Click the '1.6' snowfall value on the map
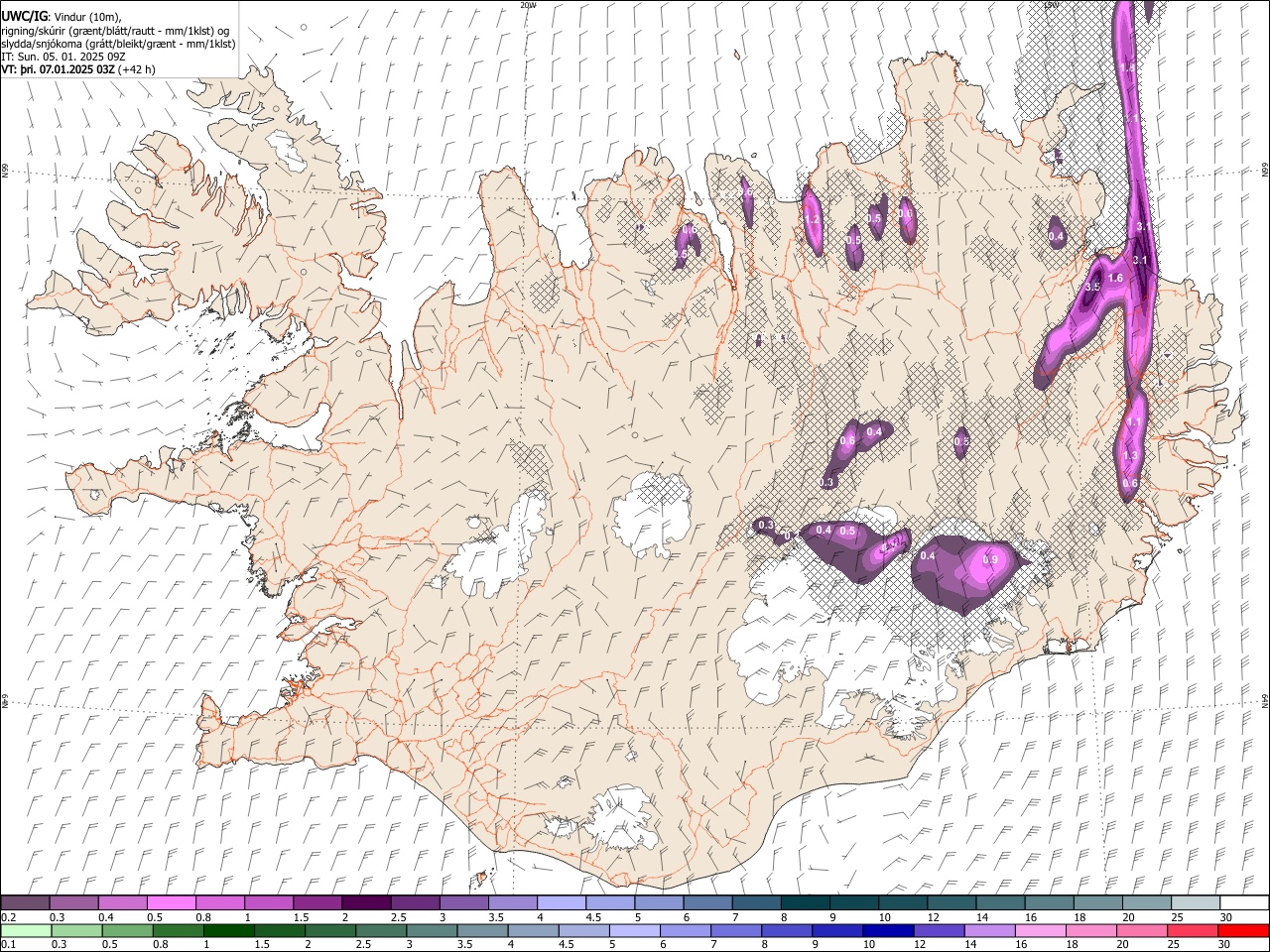The image size is (1270, 952). (x=1115, y=279)
